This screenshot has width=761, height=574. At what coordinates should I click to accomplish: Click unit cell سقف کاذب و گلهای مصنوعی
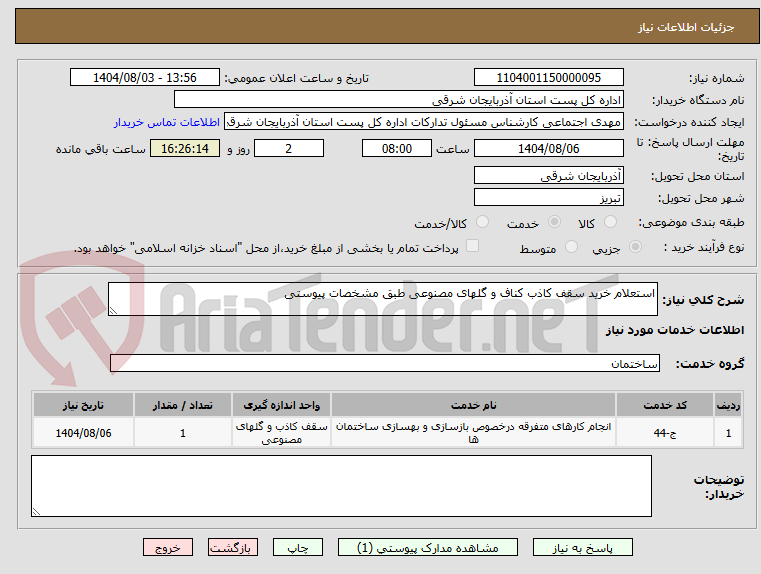click(281, 433)
